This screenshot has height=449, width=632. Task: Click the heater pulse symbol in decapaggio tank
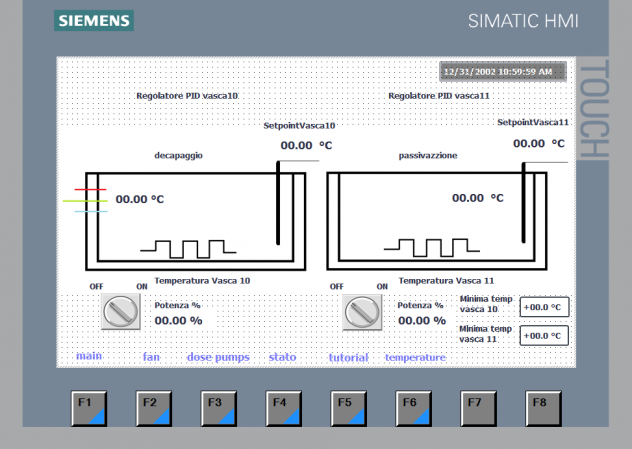point(188,249)
